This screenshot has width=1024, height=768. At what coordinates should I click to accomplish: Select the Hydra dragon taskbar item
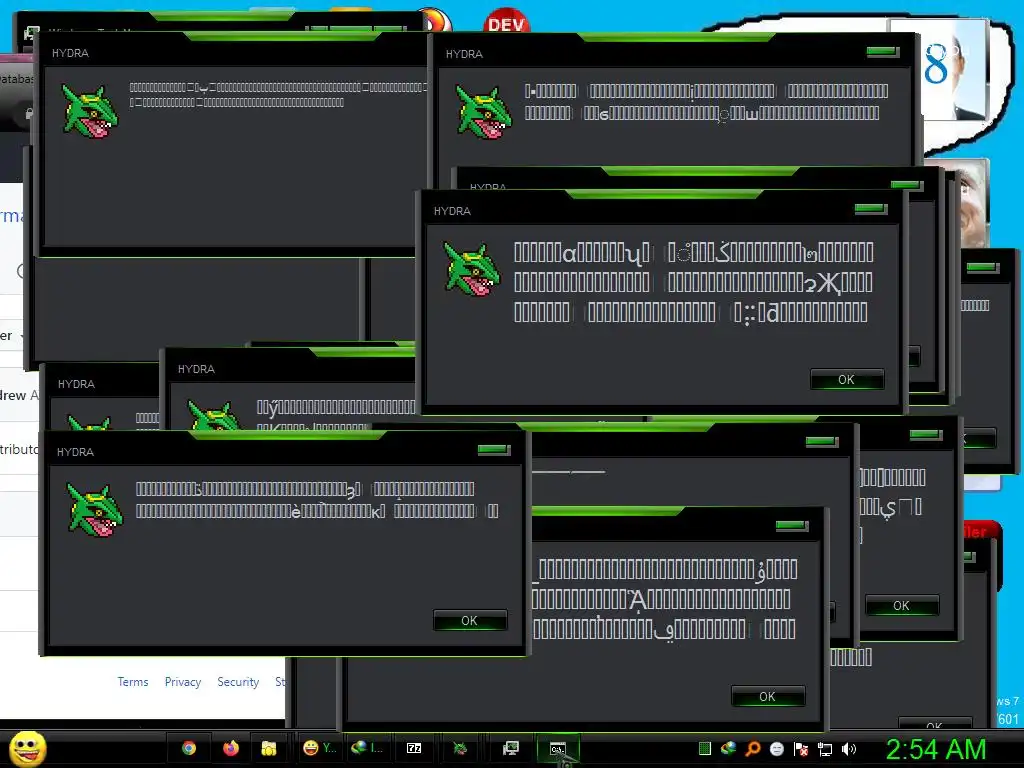pos(460,748)
